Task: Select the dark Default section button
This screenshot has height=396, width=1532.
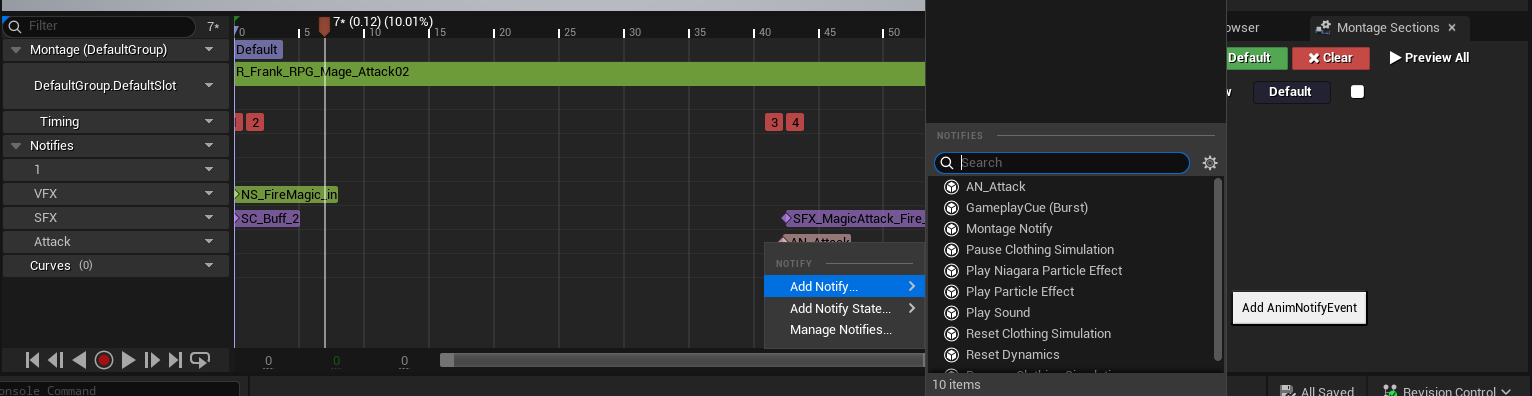Action: [x=1290, y=92]
